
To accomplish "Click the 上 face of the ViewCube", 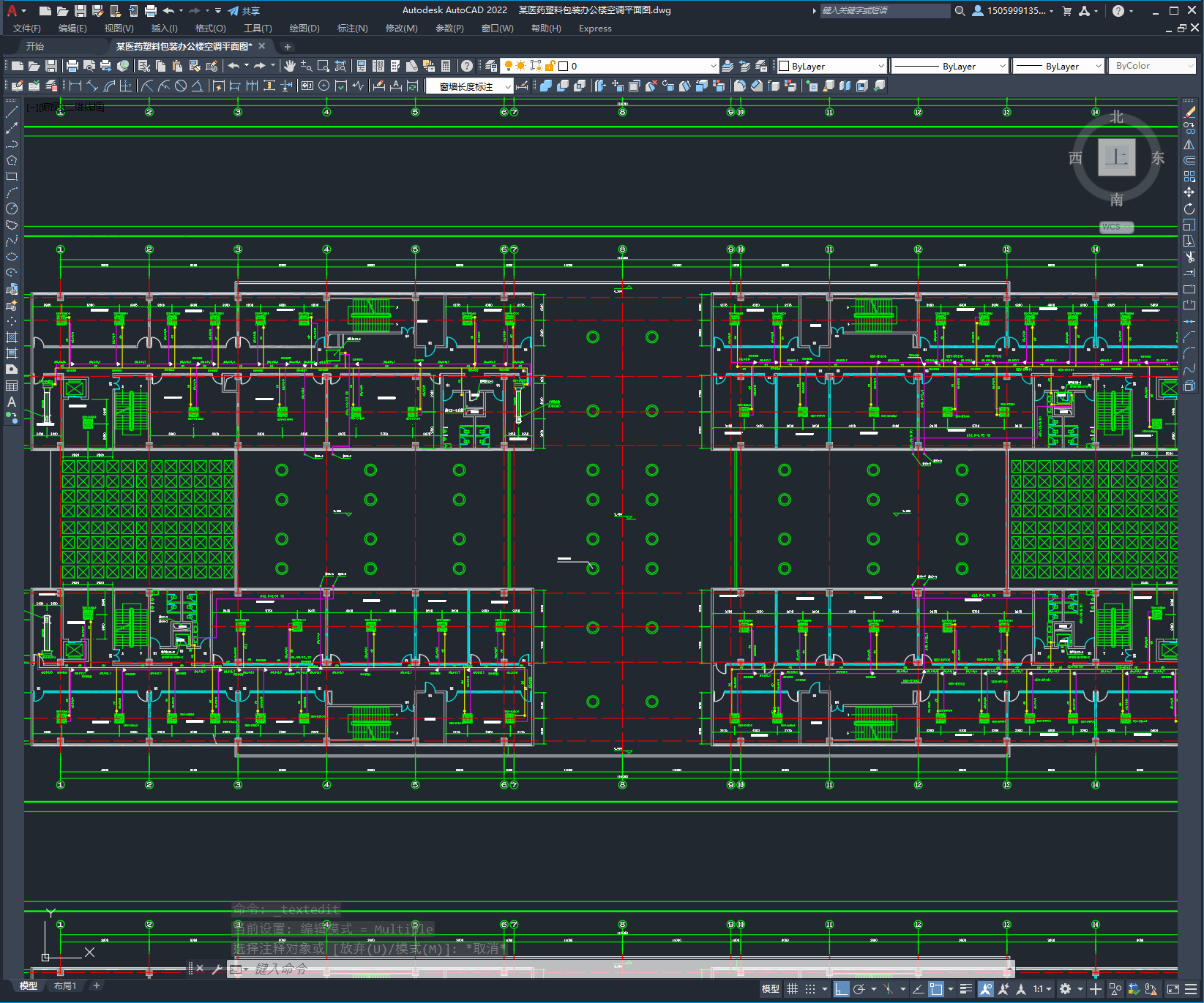I will tap(1116, 157).
